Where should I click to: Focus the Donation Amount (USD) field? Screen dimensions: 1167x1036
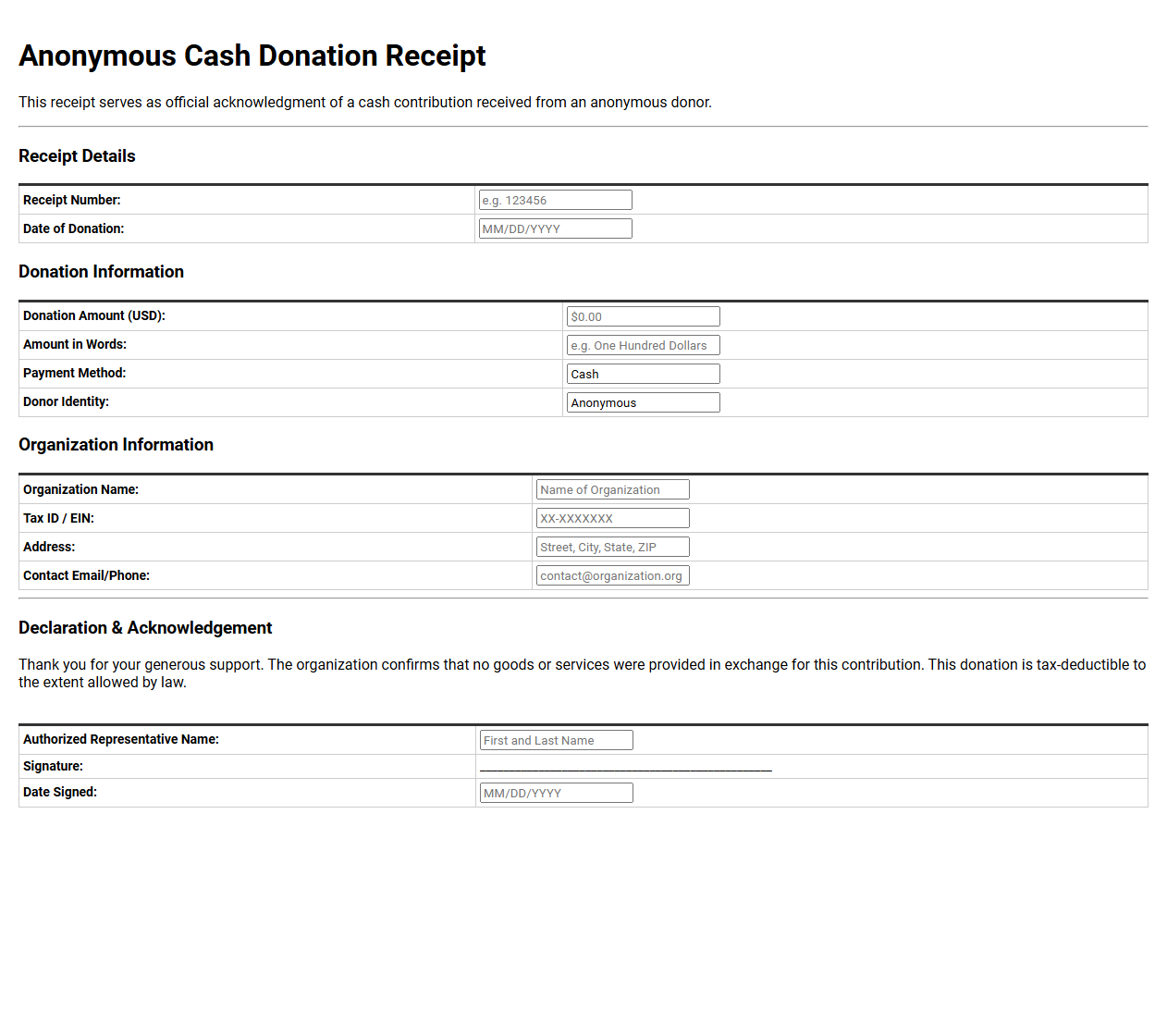tap(644, 316)
